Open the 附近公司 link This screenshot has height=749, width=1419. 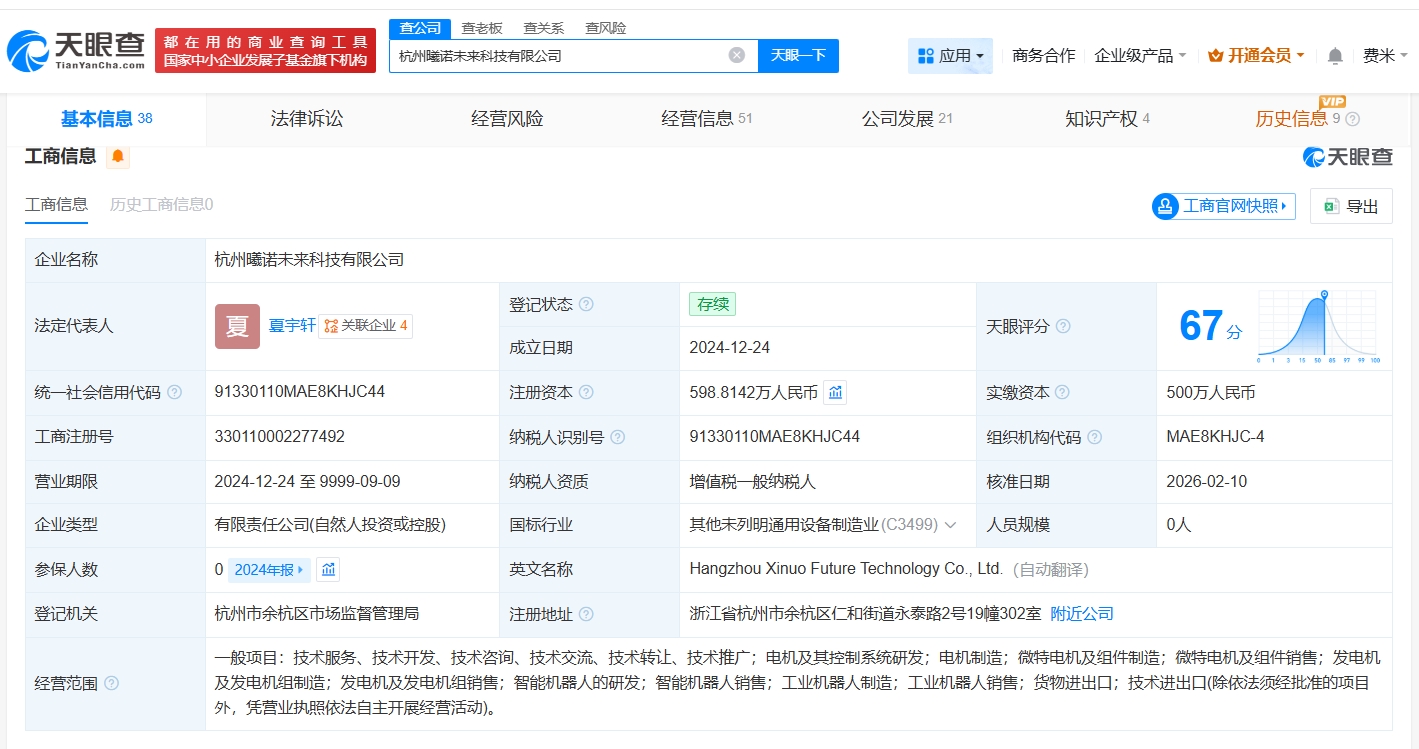coord(1081,613)
